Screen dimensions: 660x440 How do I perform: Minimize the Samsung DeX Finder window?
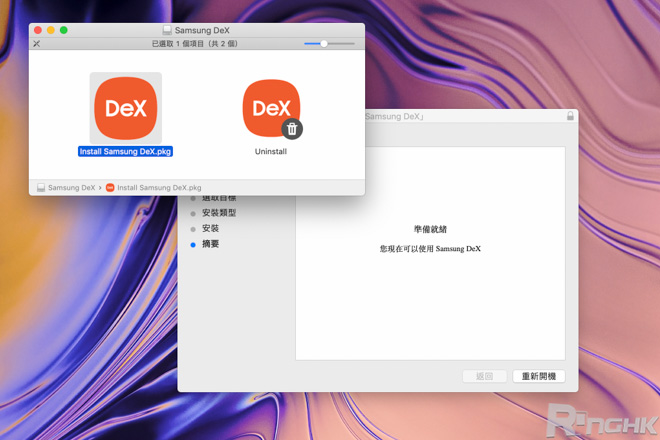pyautogui.click(x=51, y=30)
